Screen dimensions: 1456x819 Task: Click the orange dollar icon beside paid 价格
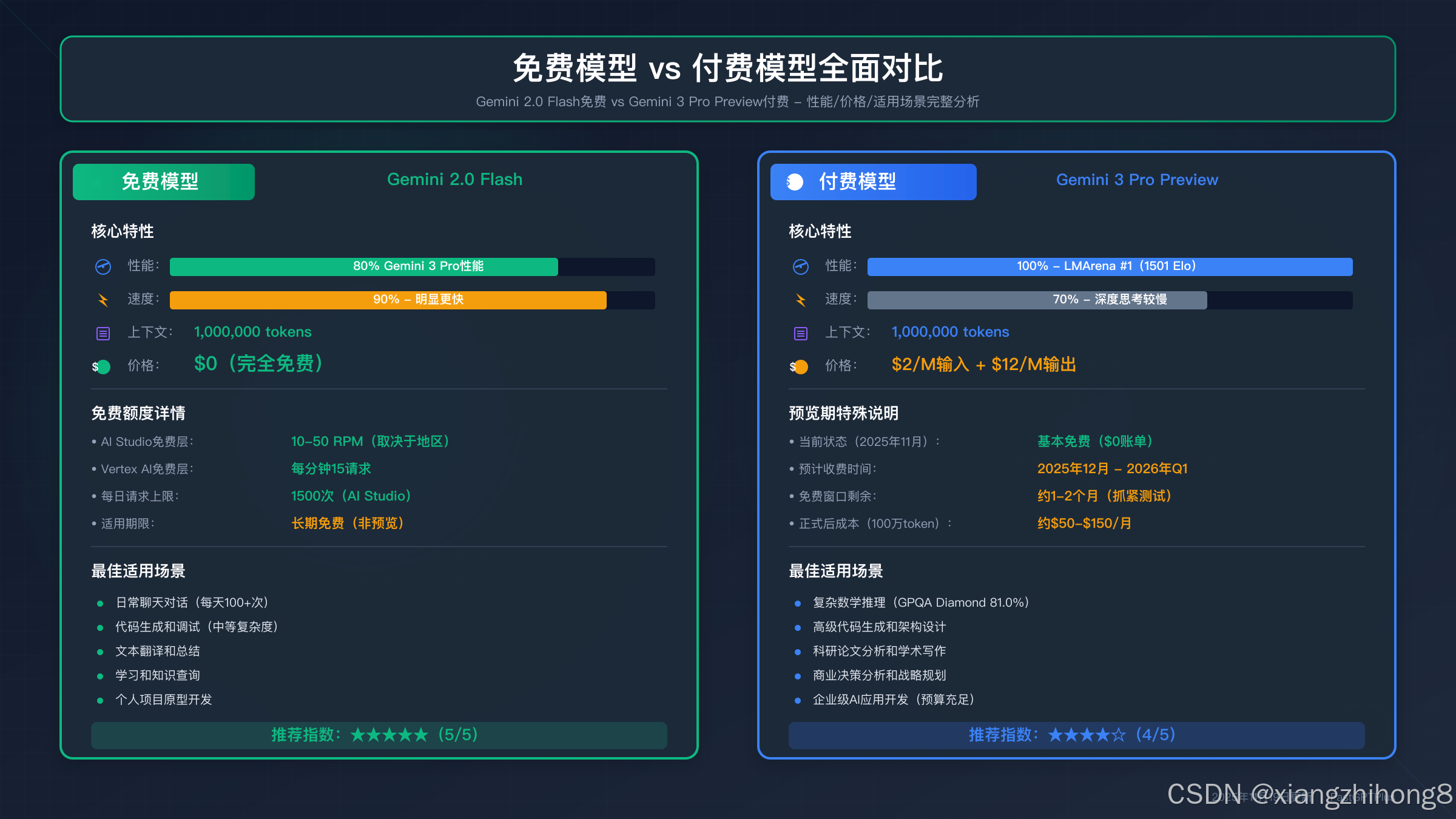tap(800, 366)
